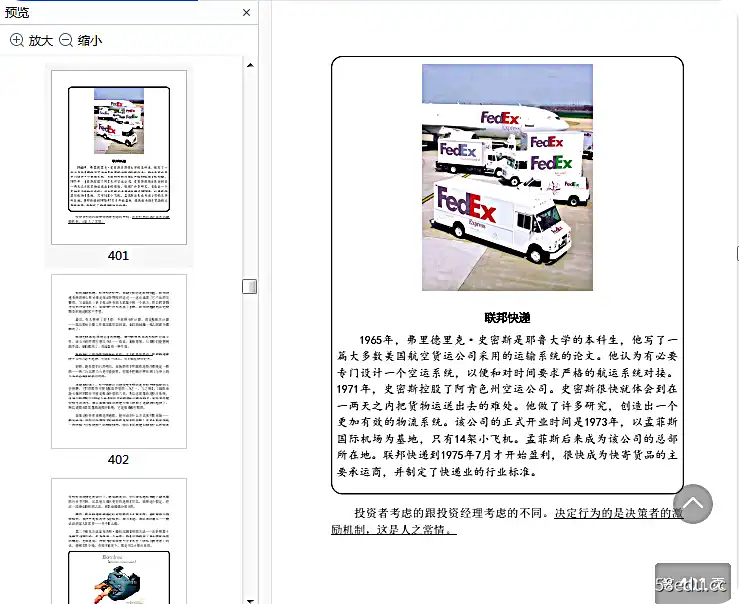The width and height of the screenshot is (739, 604).
Task: Click the thumbnail panel scrollbar handle
Action: click(x=250, y=286)
